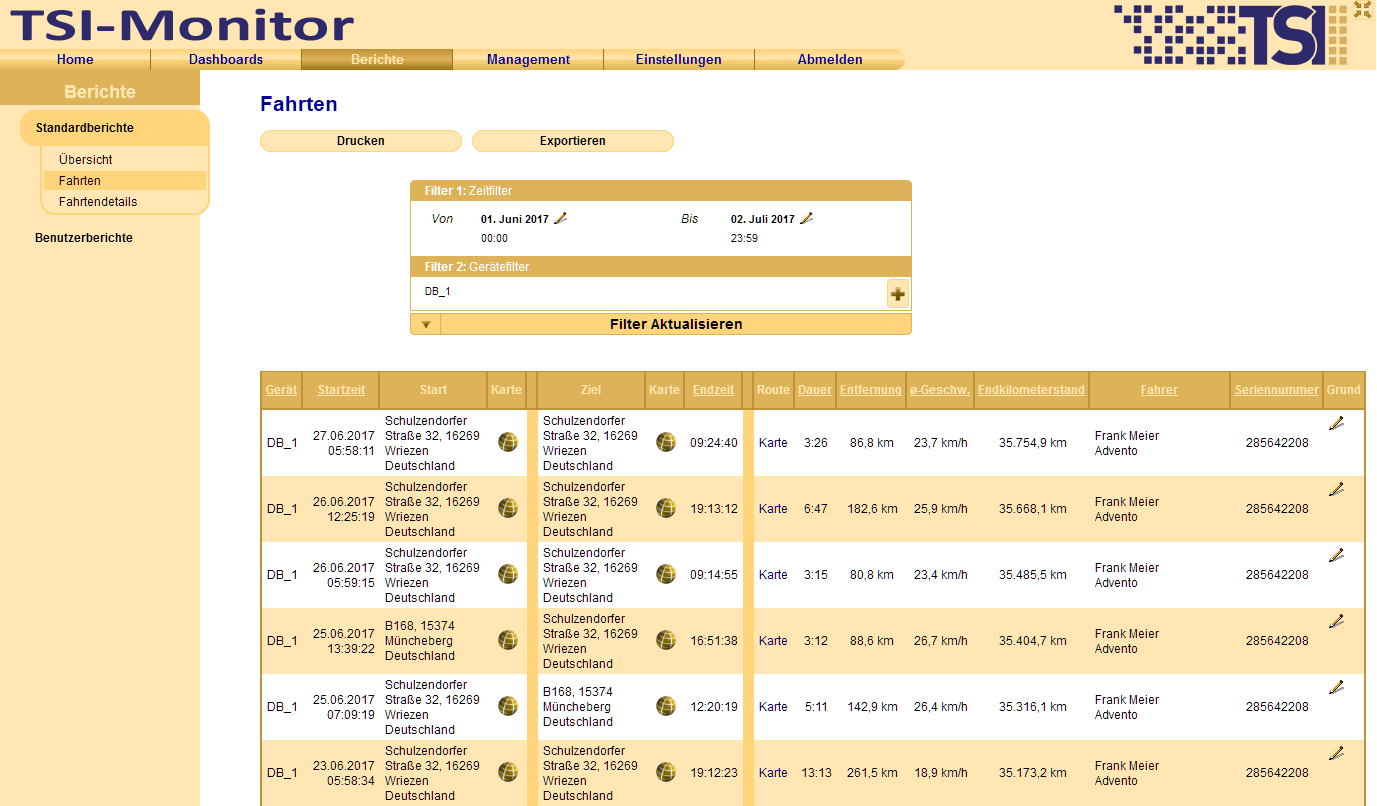Expand Benutzerberichte section in sidebar

click(84, 238)
